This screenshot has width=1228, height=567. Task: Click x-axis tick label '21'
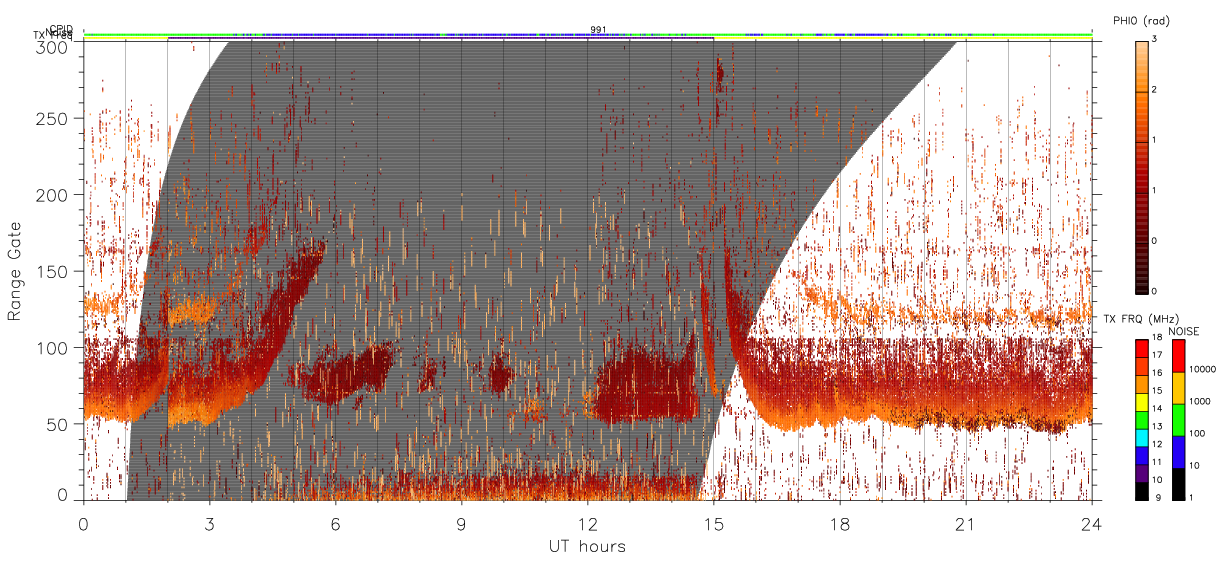pos(965,524)
